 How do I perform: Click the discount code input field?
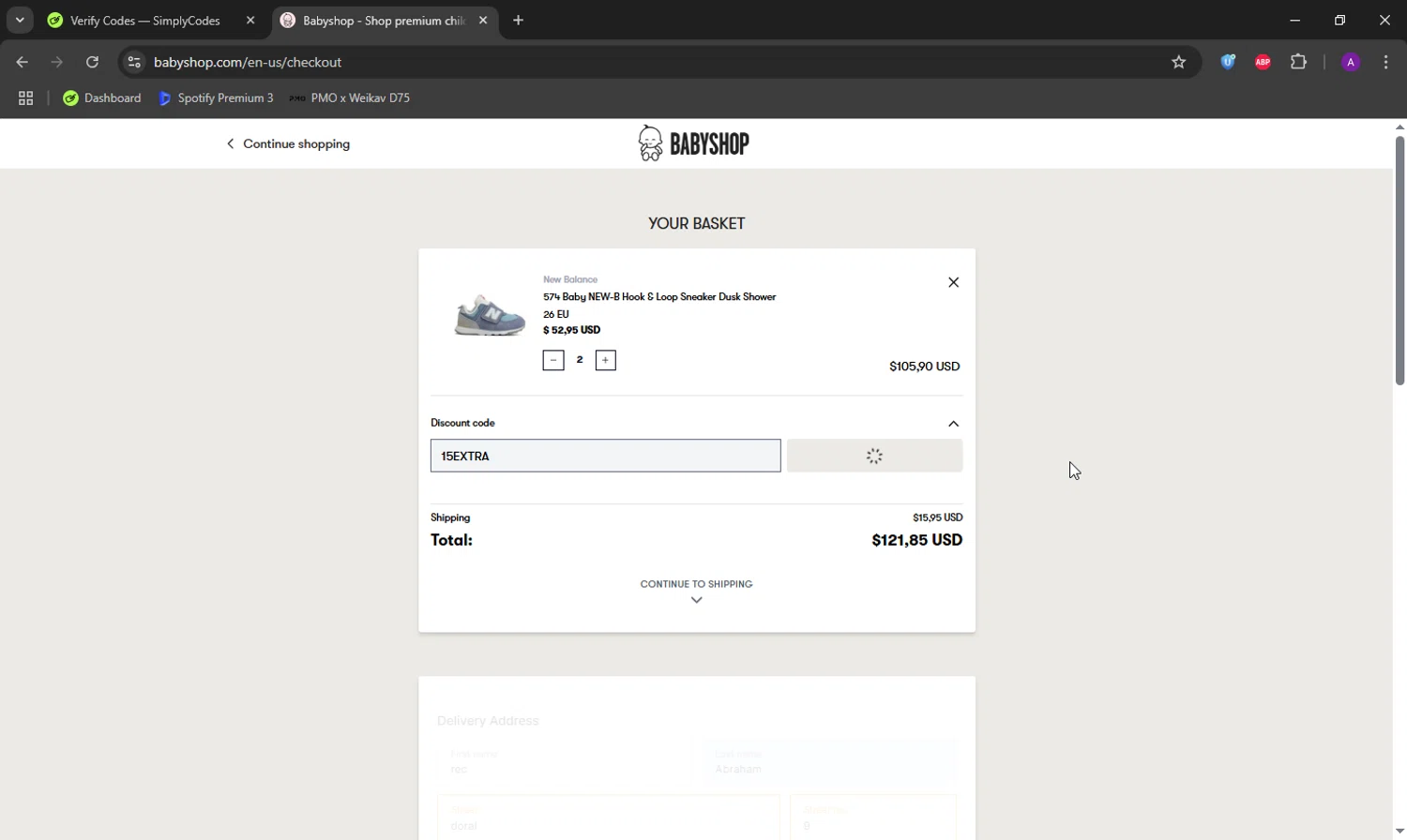[605, 456]
